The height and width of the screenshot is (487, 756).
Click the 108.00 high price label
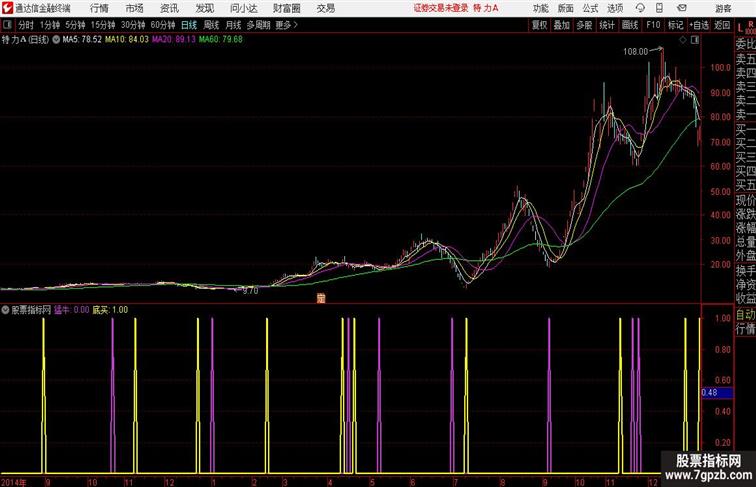635,52
